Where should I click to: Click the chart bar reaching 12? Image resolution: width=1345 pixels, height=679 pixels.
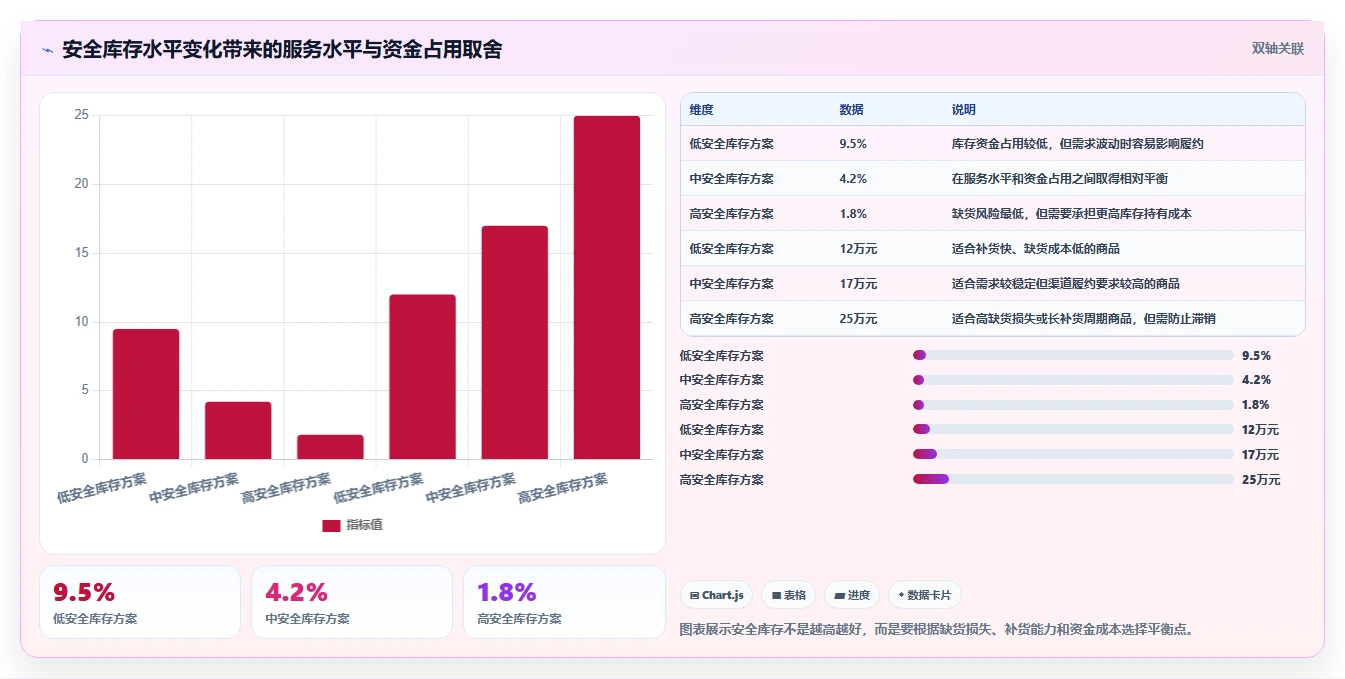point(422,377)
